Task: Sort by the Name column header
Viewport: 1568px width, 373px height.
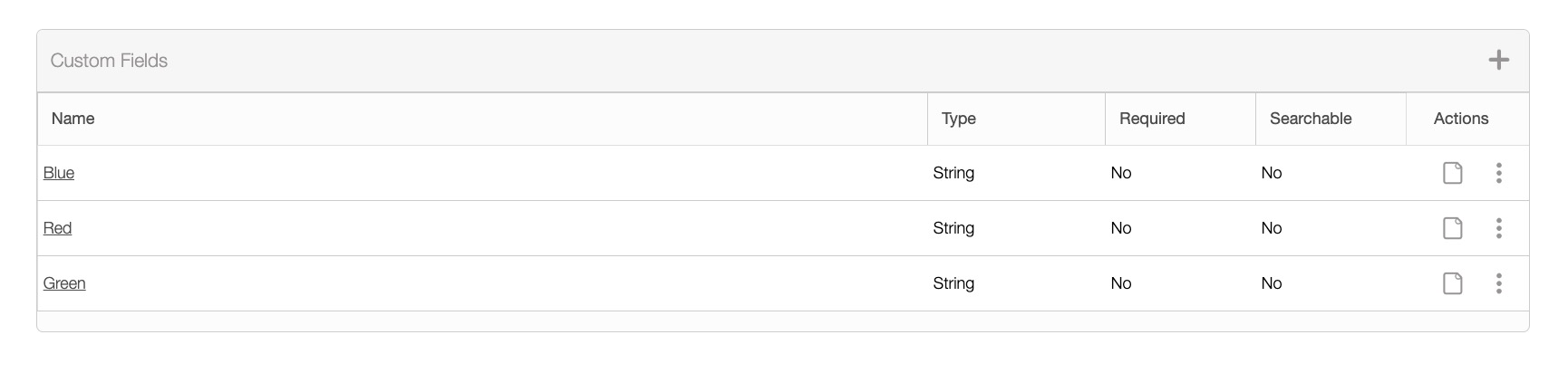Action: pos(73,119)
